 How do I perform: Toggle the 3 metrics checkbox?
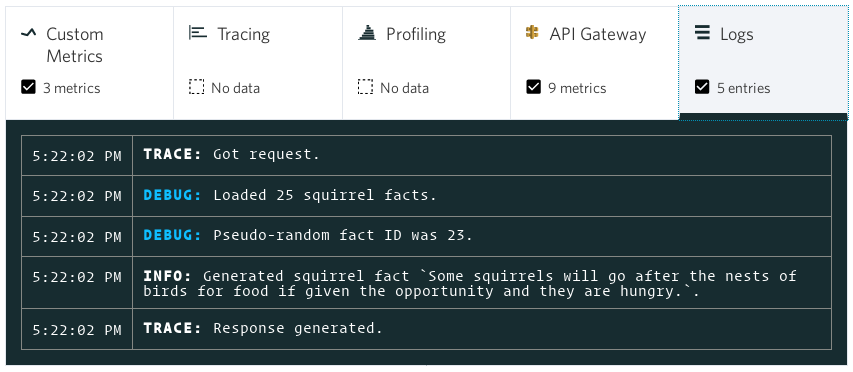(28, 87)
